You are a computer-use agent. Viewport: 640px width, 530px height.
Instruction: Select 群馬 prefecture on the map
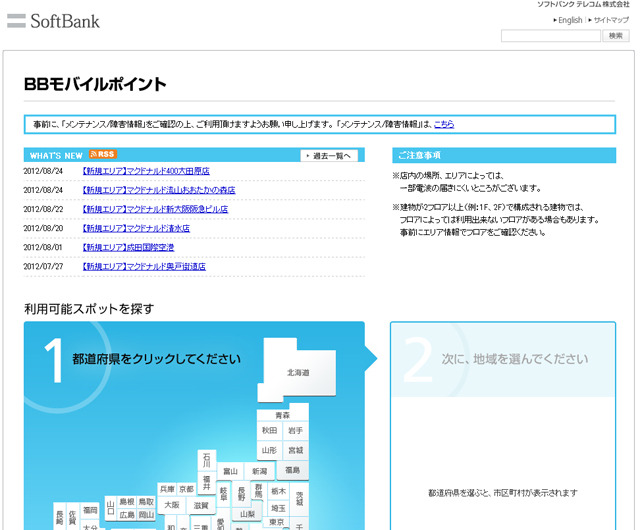pos(259,490)
